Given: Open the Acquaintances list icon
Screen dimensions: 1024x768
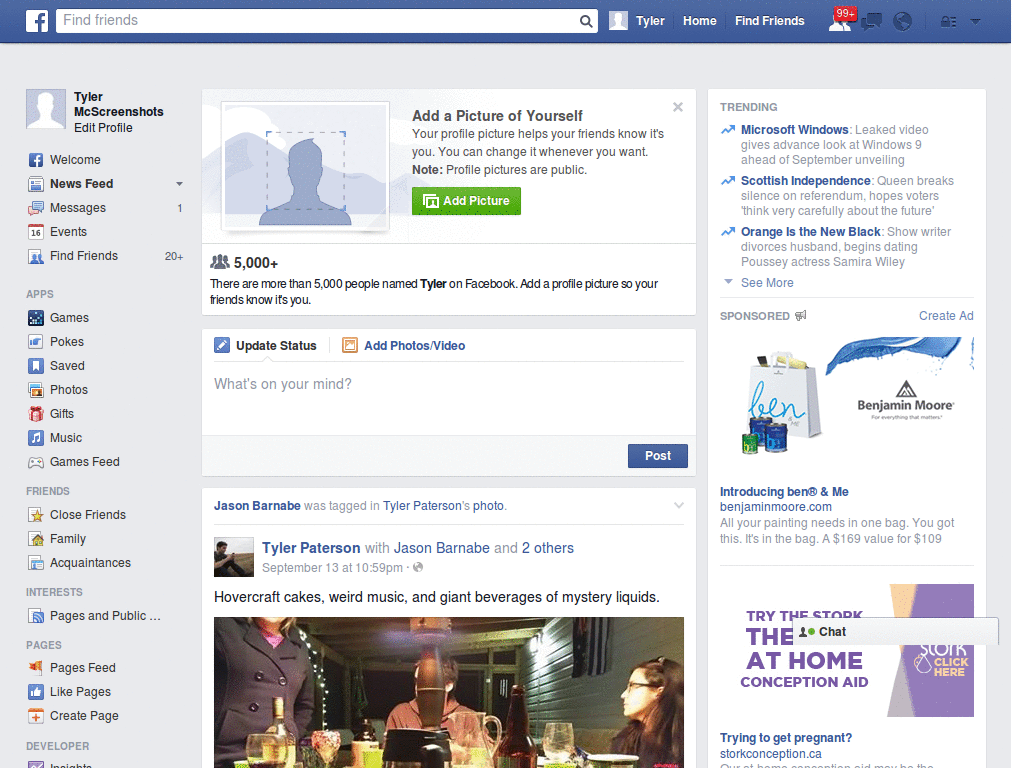Looking at the screenshot, I should coord(36,563).
